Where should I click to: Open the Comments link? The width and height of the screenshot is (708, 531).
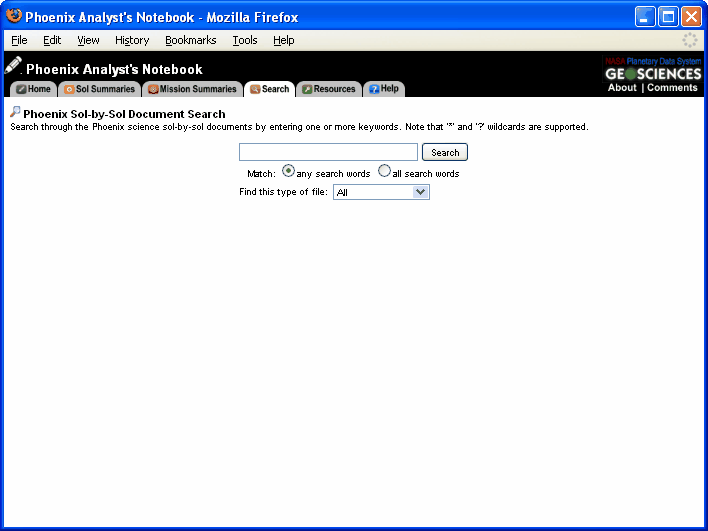pyautogui.click(x=672, y=88)
